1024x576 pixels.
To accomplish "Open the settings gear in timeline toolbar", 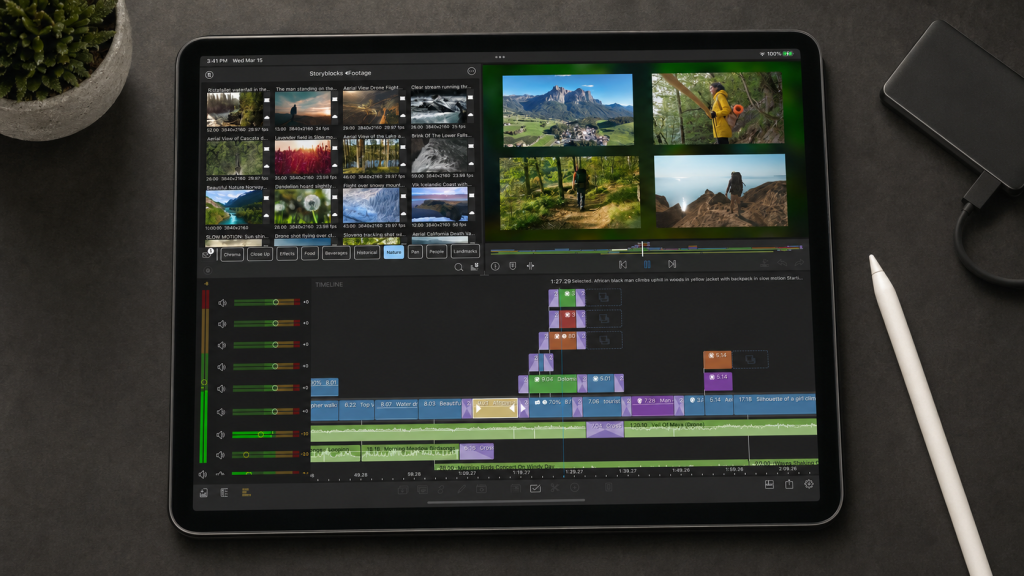I will point(808,484).
